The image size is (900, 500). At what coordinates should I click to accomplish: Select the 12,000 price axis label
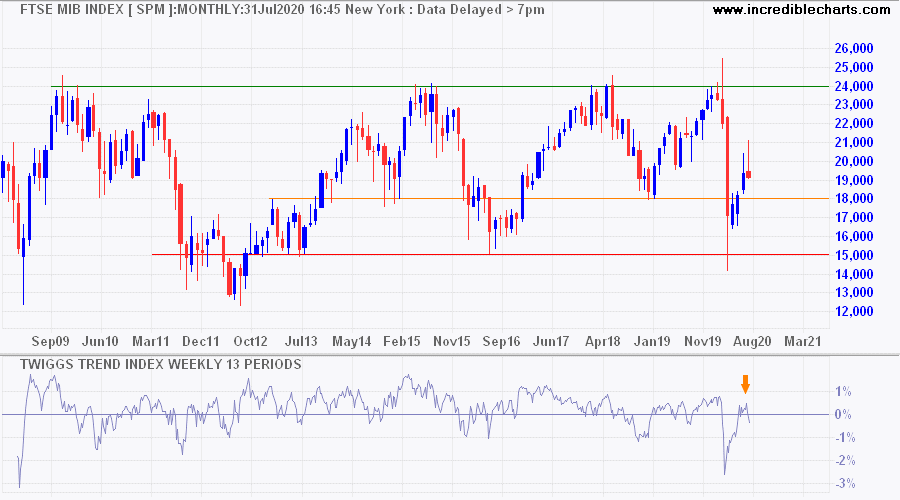click(x=854, y=312)
